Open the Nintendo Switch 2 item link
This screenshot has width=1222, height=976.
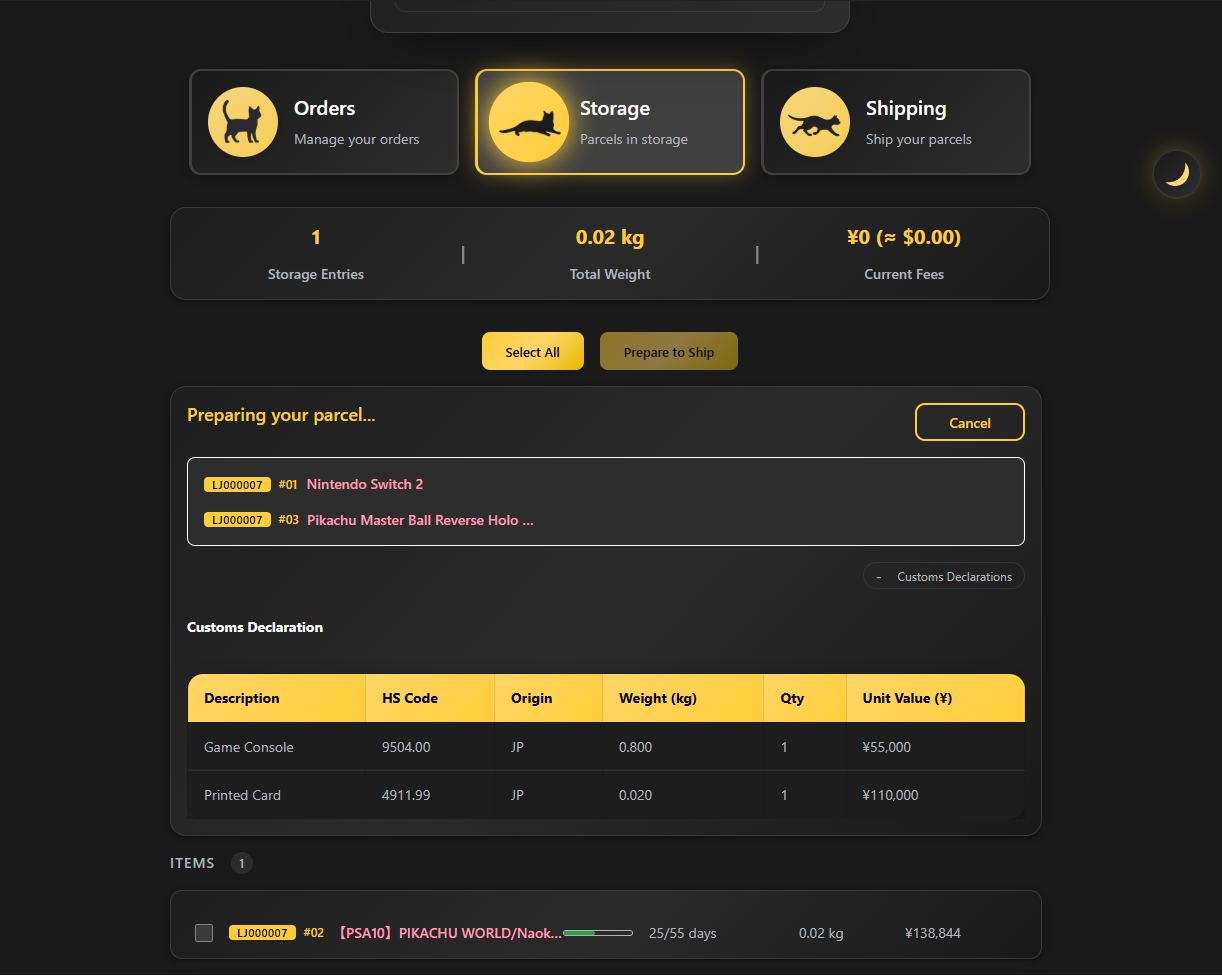(365, 484)
